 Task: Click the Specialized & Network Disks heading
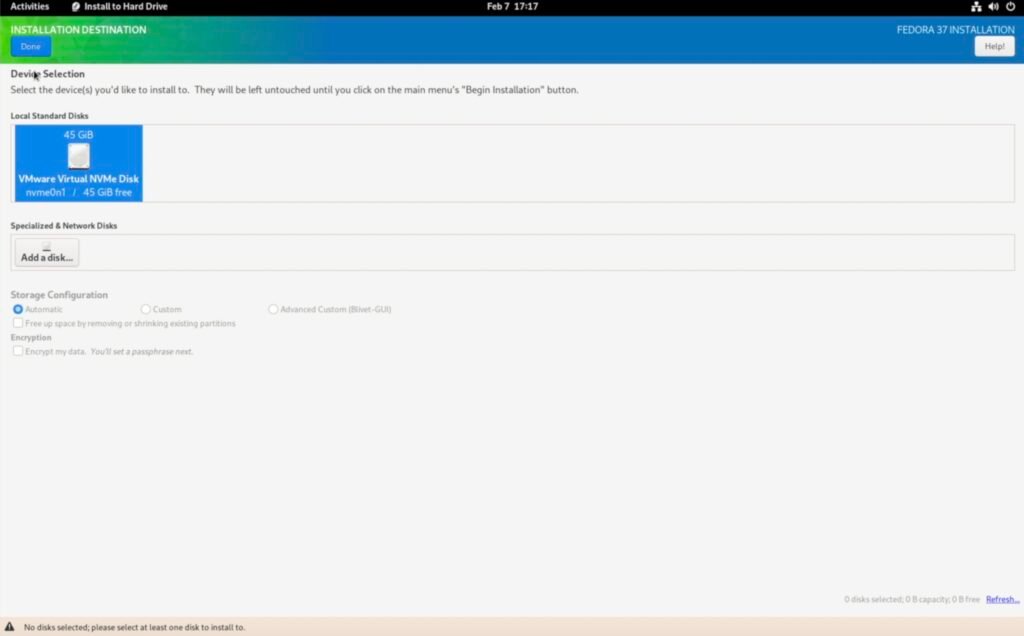click(x=64, y=225)
